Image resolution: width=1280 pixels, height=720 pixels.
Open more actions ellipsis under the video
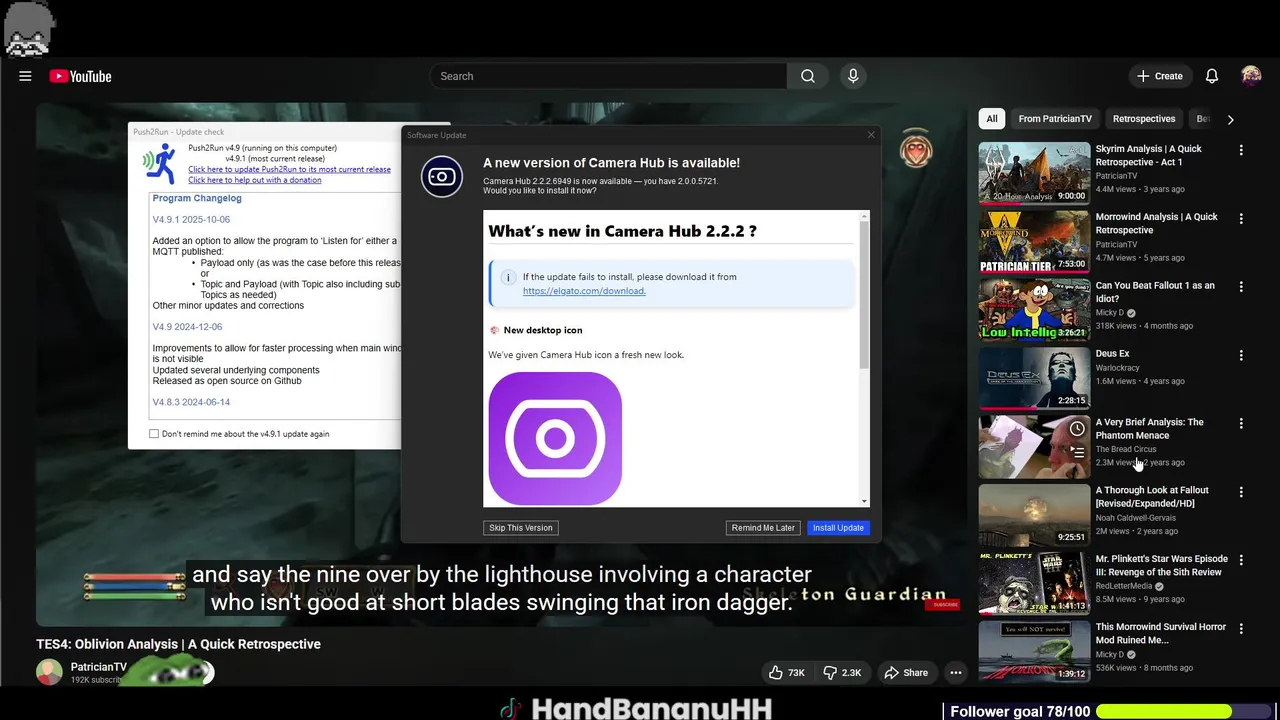(x=956, y=673)
